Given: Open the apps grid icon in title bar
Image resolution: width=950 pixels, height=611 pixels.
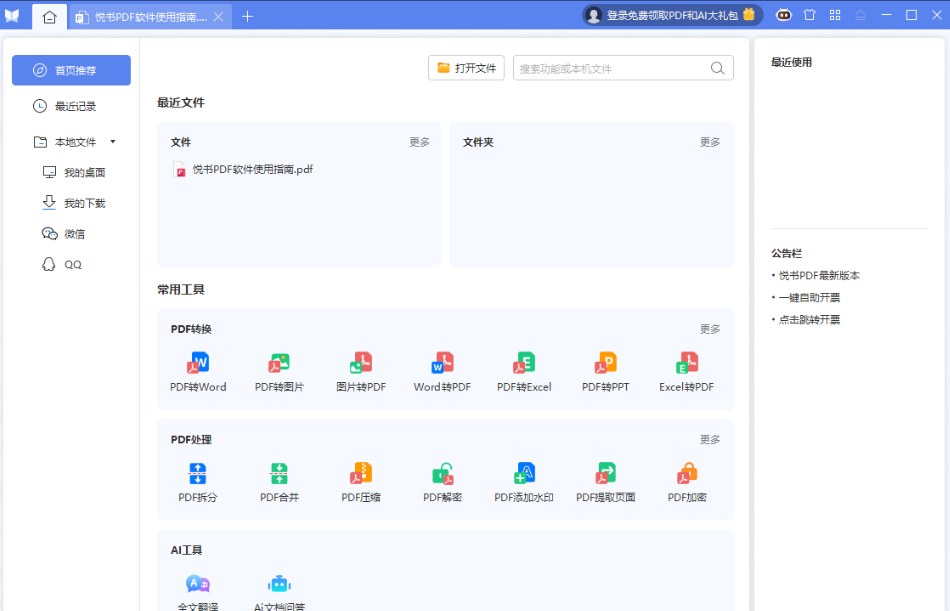Looking at the screenshot, I should pyautogui.click(x=835, y=15).
